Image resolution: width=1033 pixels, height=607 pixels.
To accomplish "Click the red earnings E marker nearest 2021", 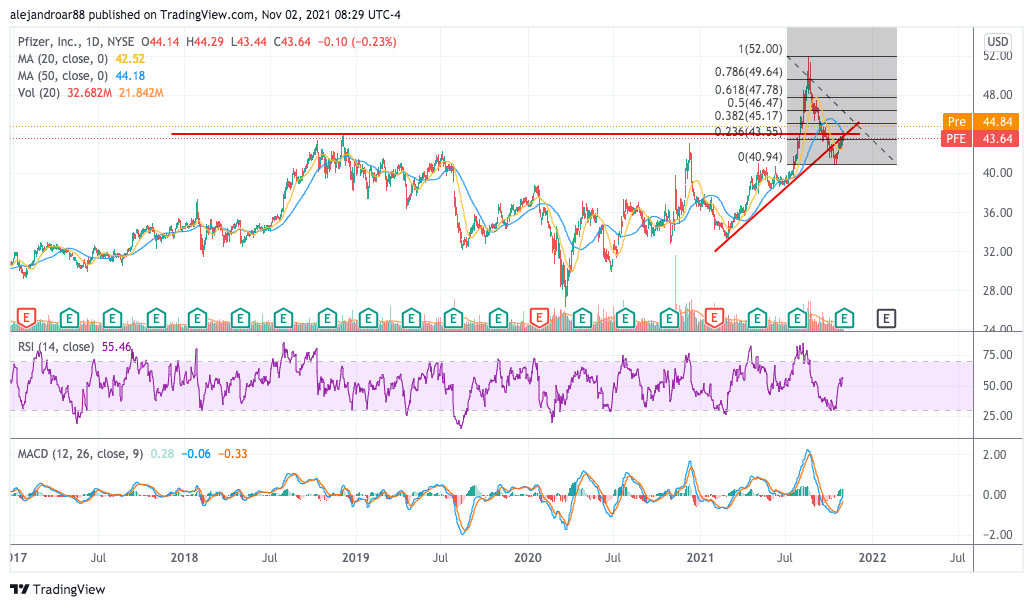I will pos(714,319).
